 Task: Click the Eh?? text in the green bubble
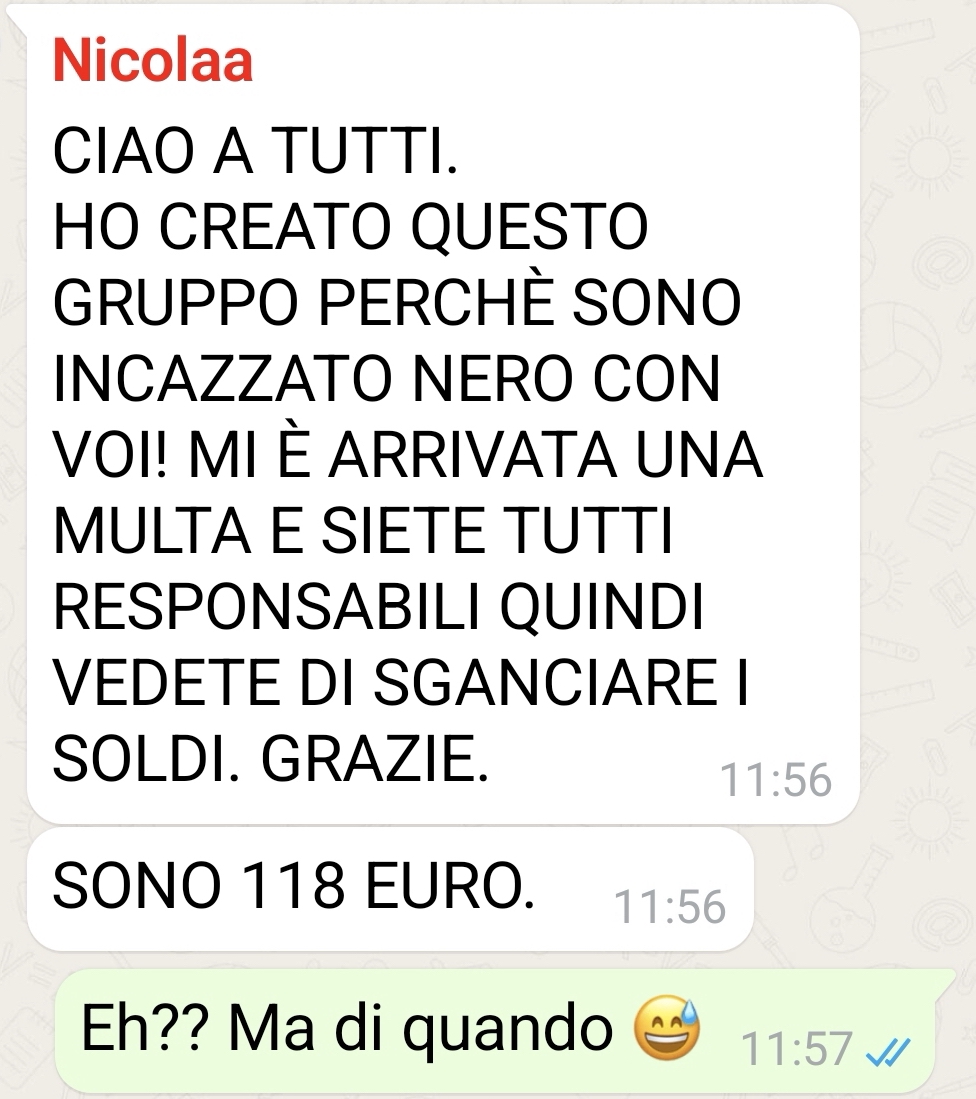point(144,1028)
